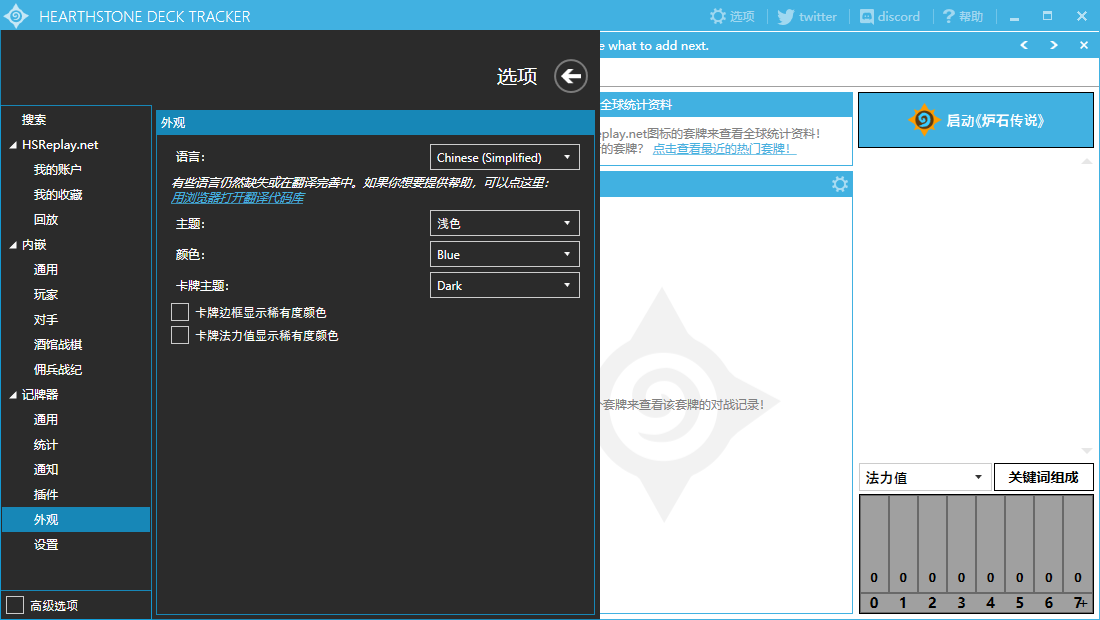Click the back arrow beside 选项
Screen dimensions: 1100x620
[x=571, y=76]
